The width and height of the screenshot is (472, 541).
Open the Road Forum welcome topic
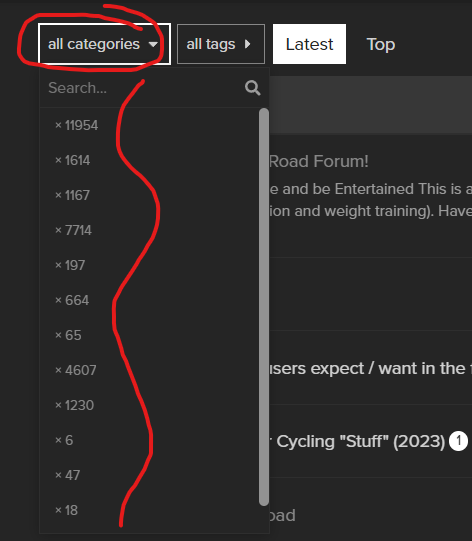point(319,161)
